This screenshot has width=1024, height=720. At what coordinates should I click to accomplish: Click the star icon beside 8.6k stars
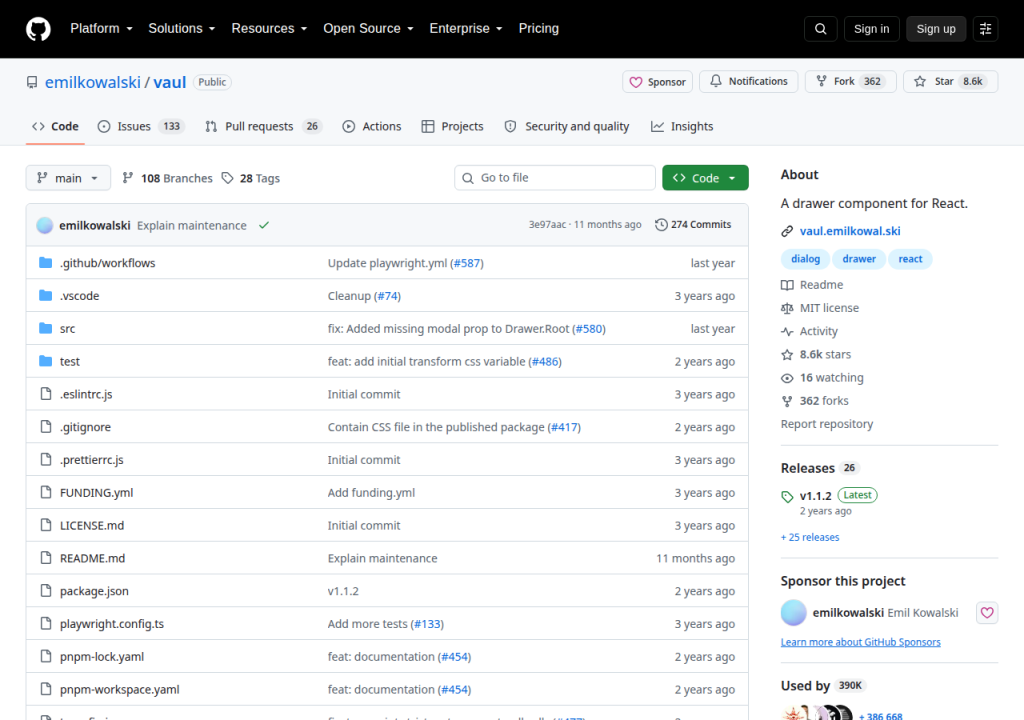pos(787,355)
